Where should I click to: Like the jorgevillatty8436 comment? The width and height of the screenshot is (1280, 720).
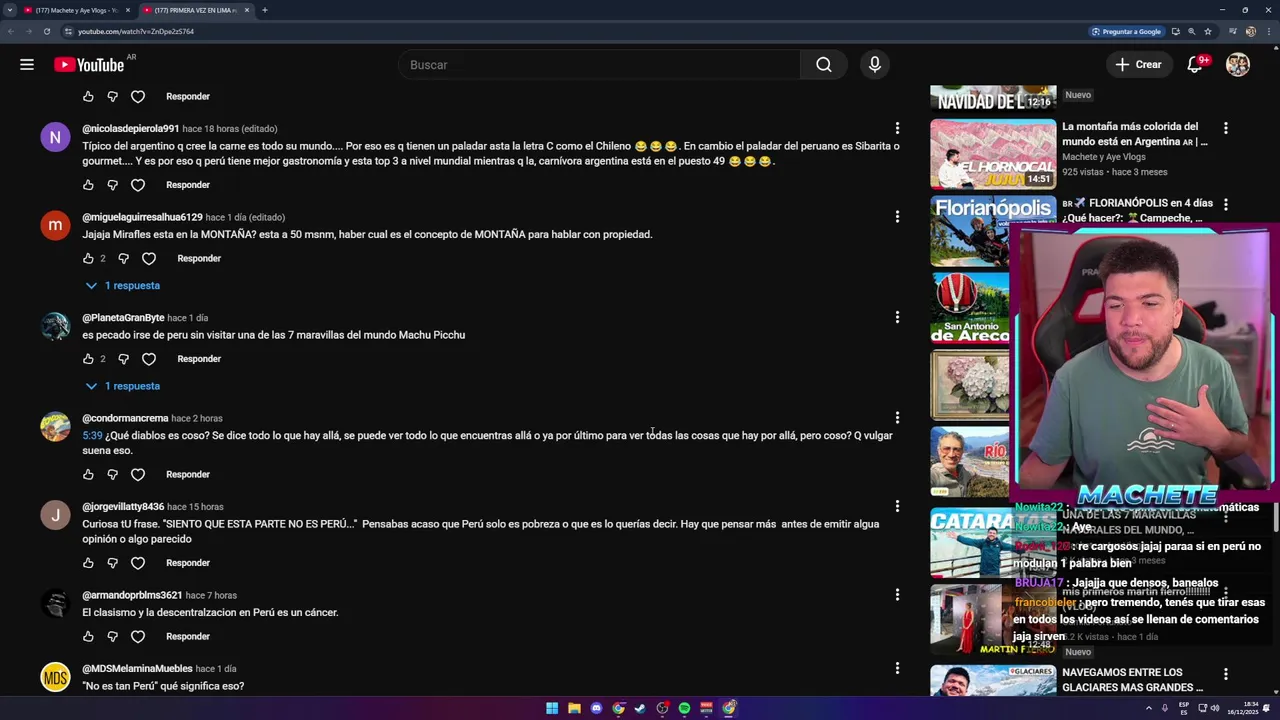click(x=88, y=563)
